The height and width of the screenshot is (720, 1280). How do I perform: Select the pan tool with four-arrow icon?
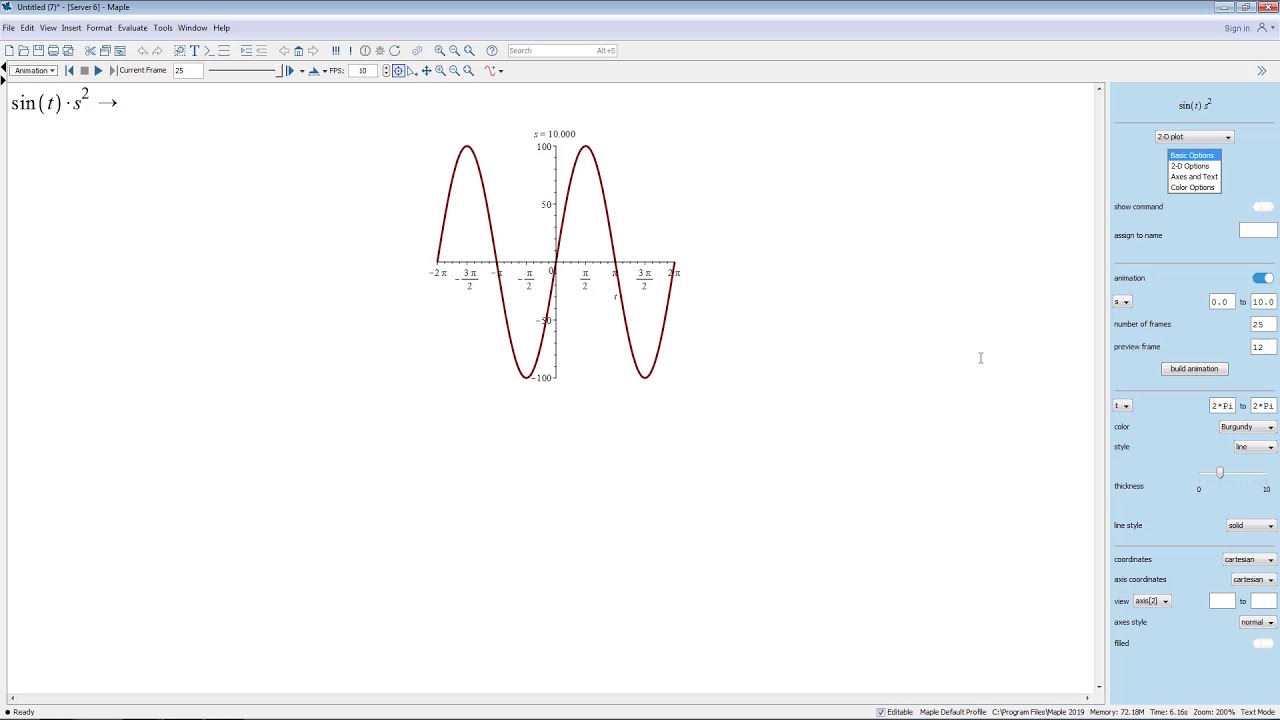(x=426, y=71)
